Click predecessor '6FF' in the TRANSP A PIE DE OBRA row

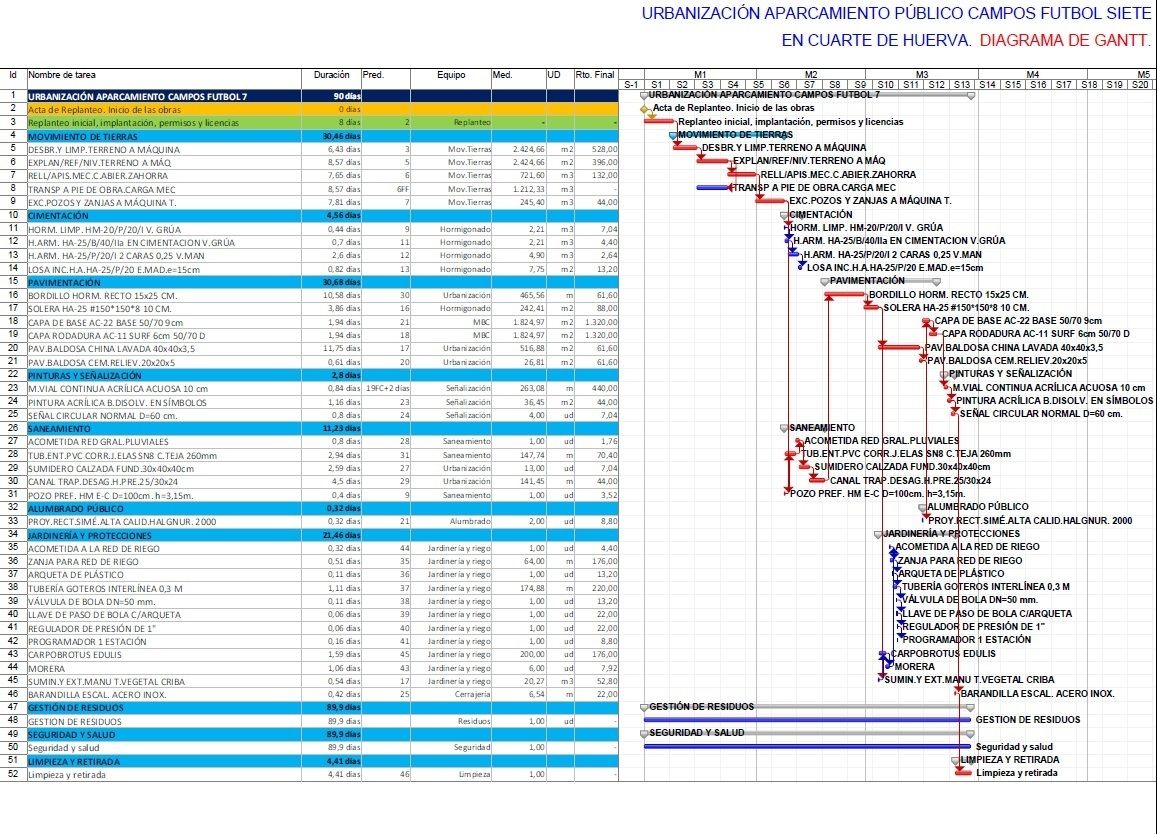pyautogui.click(x=403, y=190)
